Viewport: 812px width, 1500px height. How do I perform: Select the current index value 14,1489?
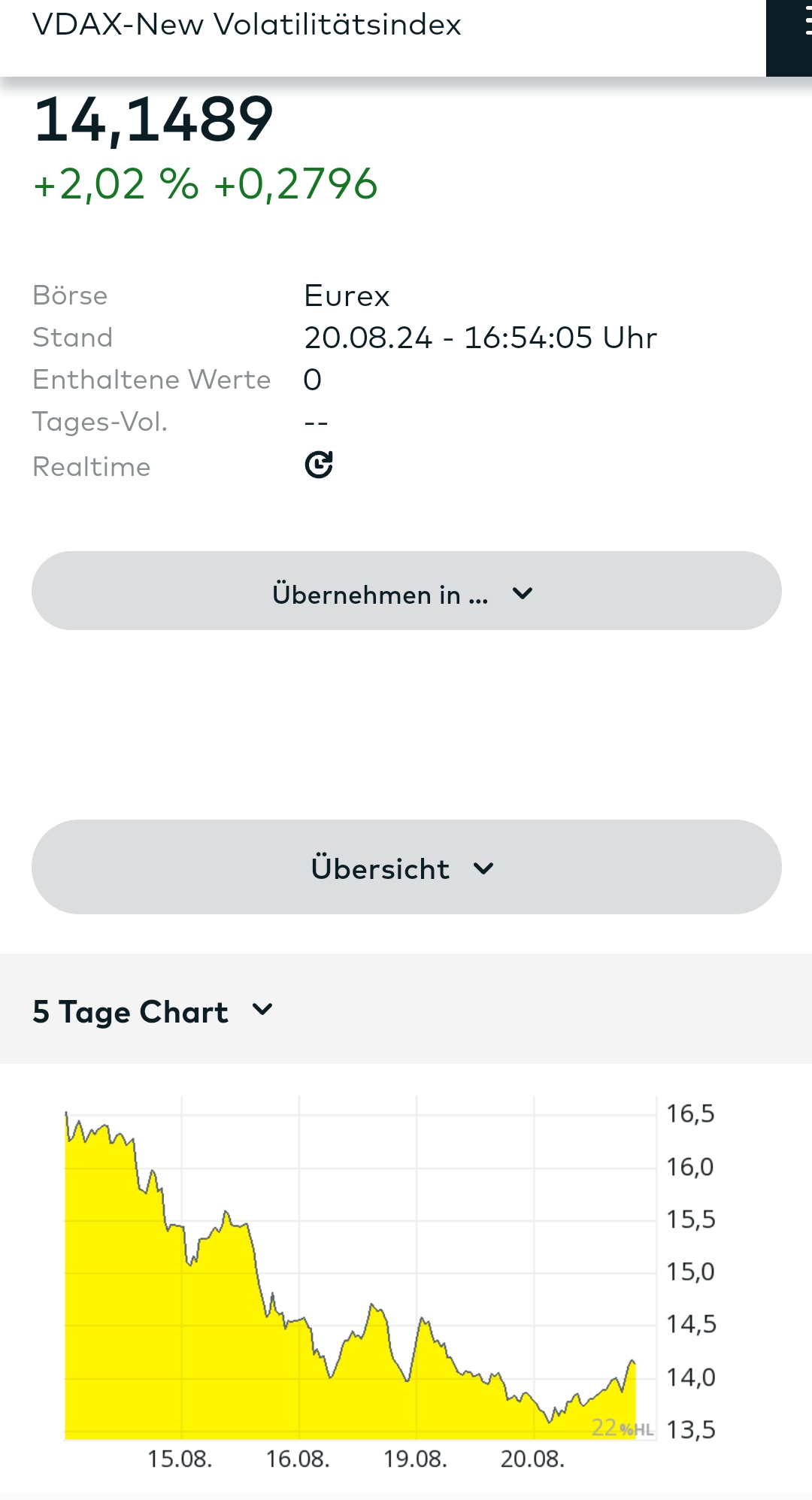[x=153, y=119]
